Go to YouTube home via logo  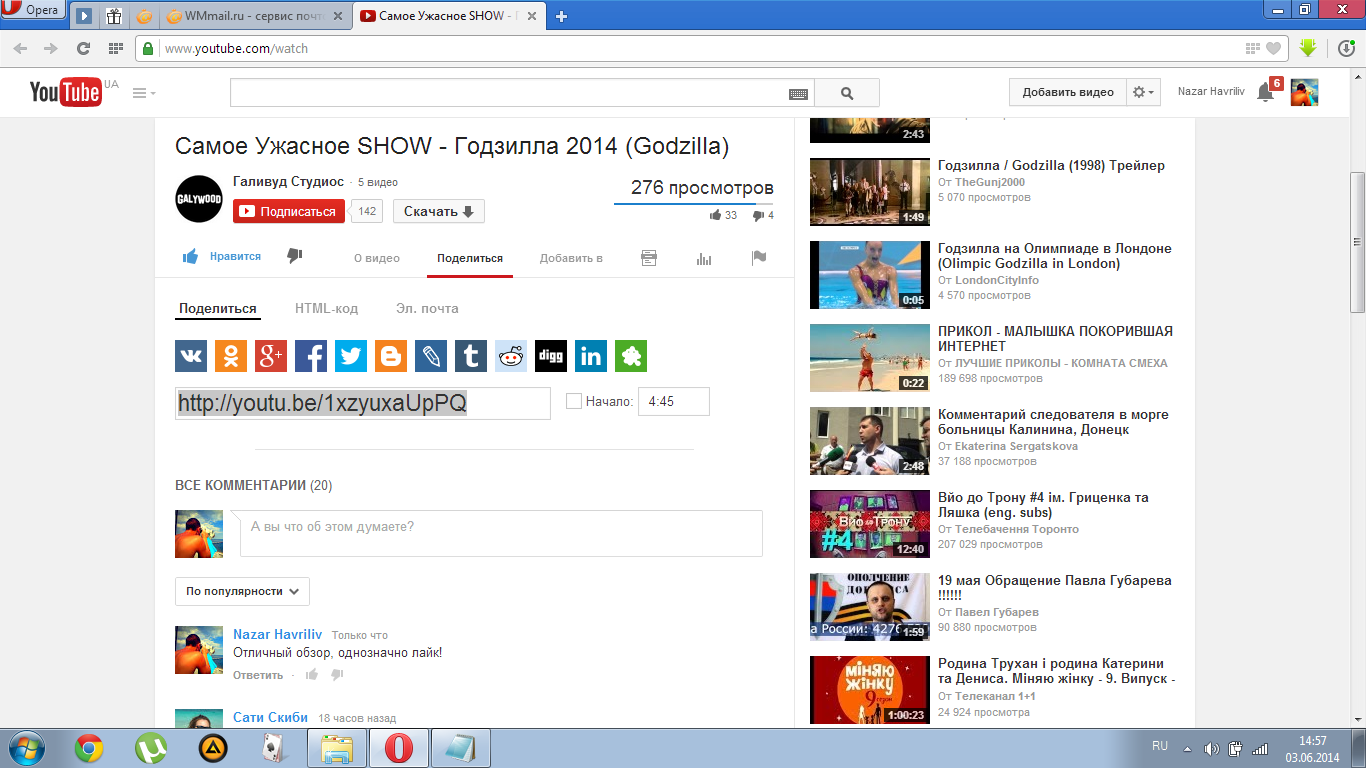[66, 92]
